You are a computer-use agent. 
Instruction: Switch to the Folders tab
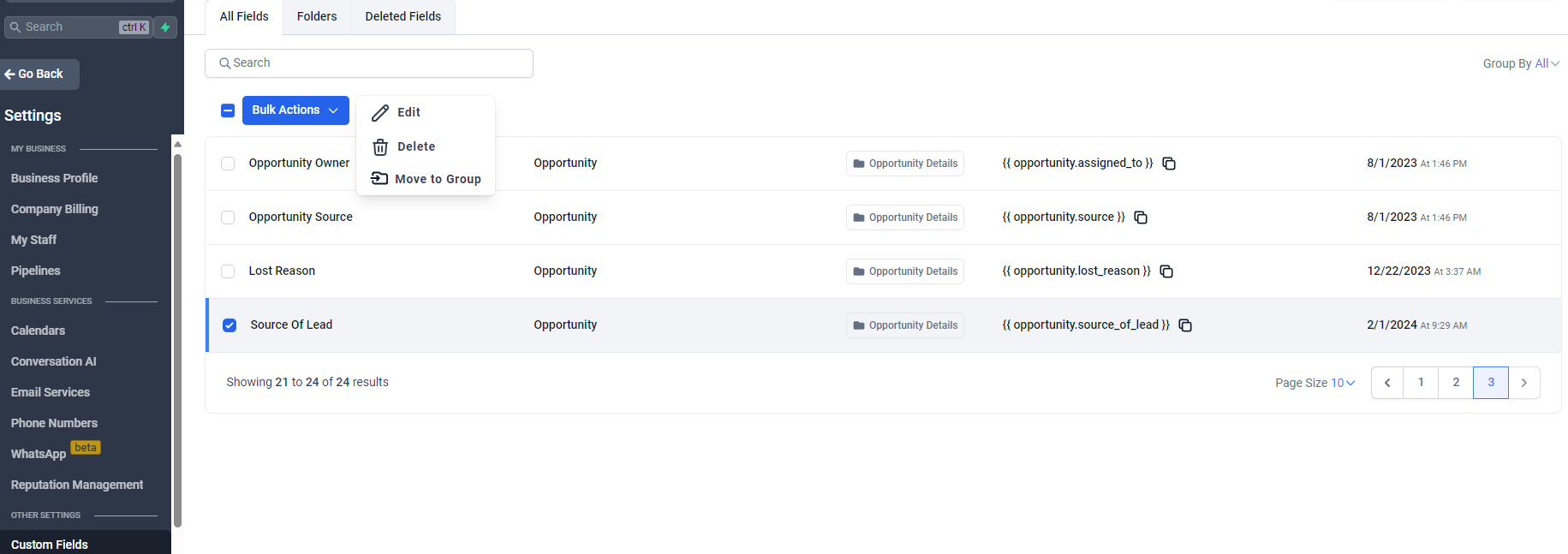click(317, 17)
